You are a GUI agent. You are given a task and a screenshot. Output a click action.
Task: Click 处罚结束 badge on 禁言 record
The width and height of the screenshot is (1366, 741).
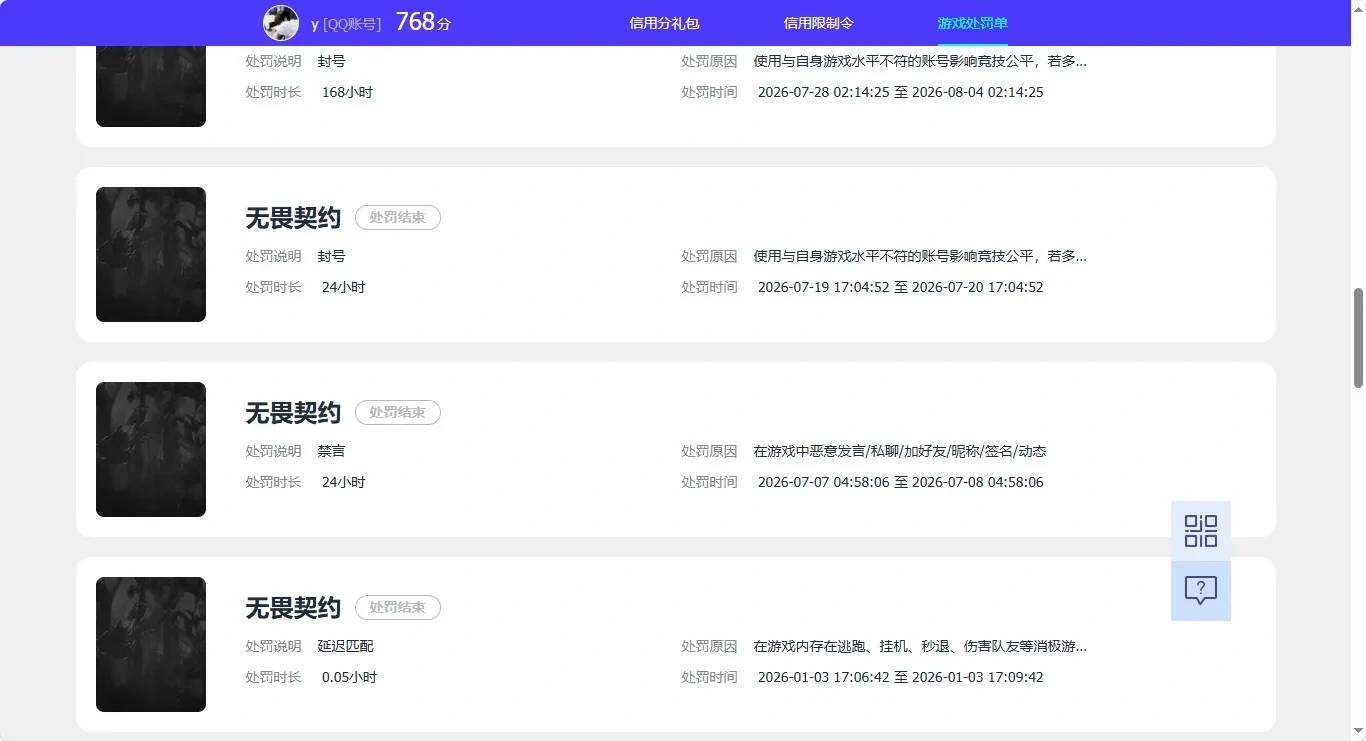tap(398, 412)
